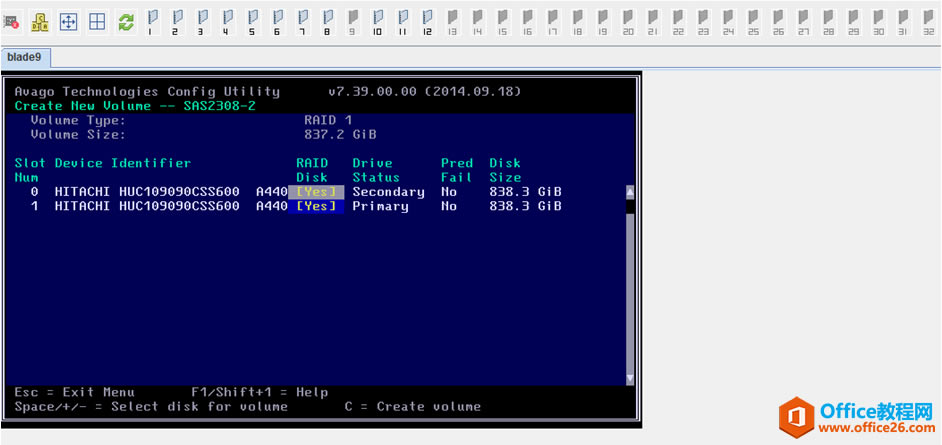
Task: Click the blade 24 flag icon
Action: (729, 22)
